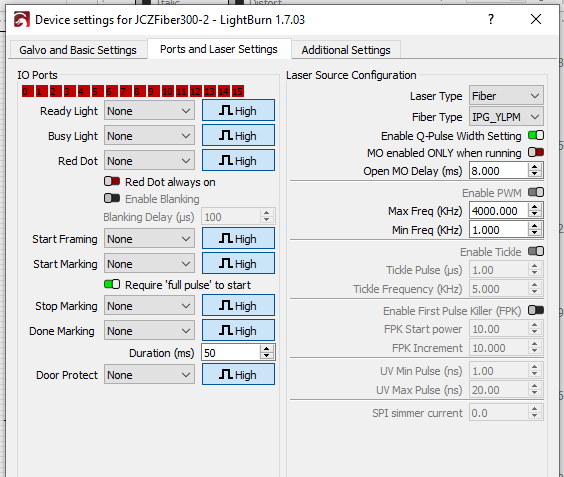Click IO port indicator 13
Image resolution: width=564 pixels, height=477 pixels.
[x=210, y=91]
